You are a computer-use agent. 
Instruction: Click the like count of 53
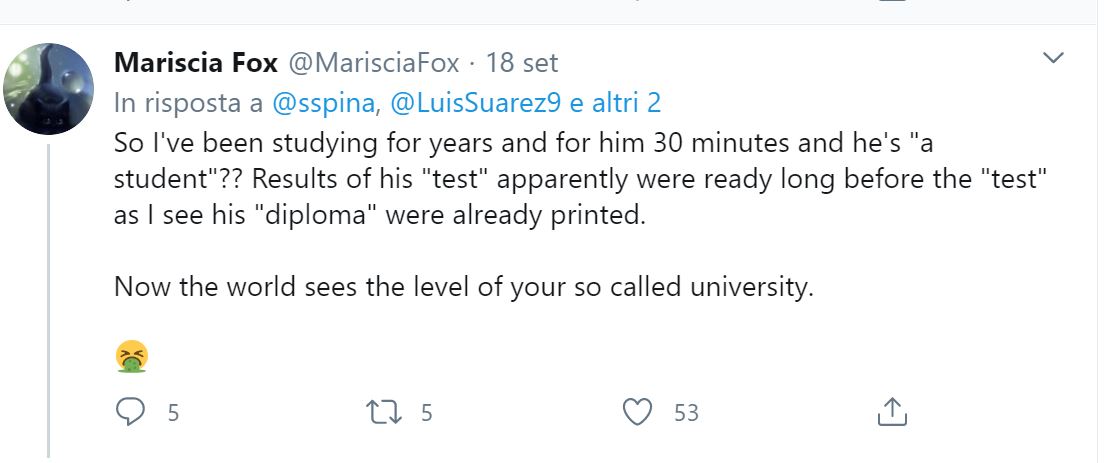pyautogui.click(x=686, y=412)
